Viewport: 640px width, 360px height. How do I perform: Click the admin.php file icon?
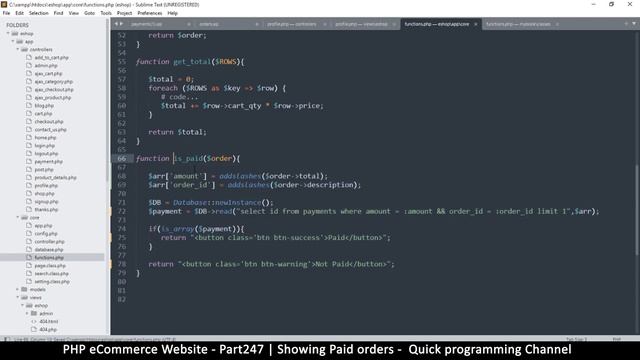tap(29, 65)
